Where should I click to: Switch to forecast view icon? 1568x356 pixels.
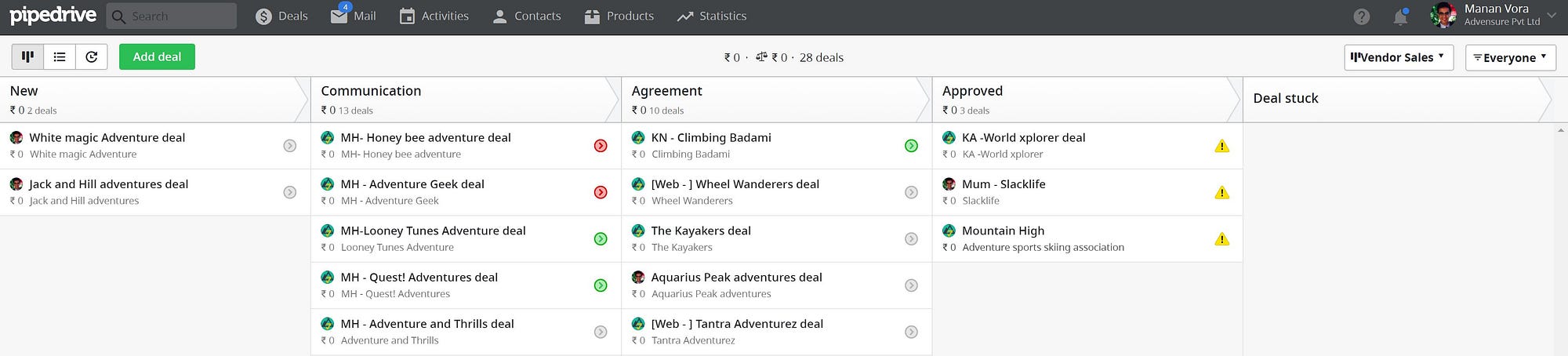coord(92,56)
